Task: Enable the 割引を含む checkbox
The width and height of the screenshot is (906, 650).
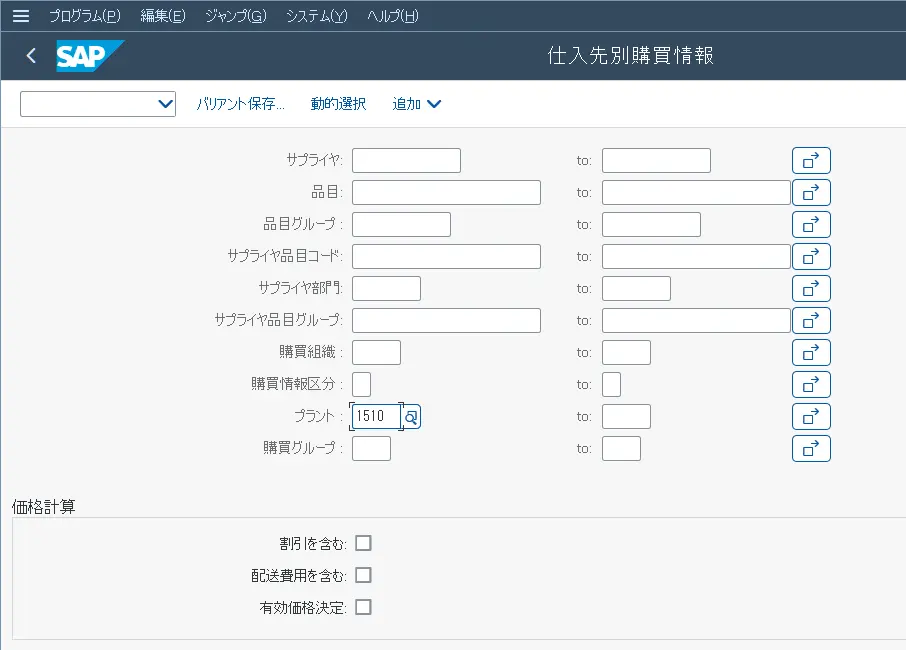Action: point(363,543)
